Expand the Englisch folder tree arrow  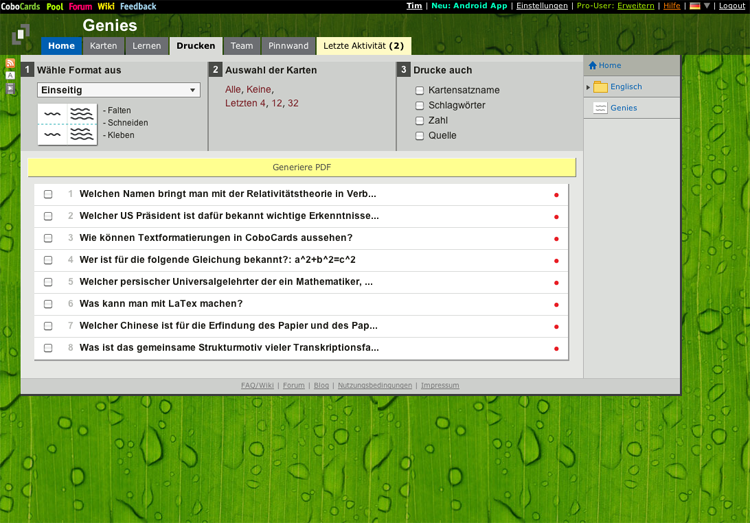coord(588,87)
